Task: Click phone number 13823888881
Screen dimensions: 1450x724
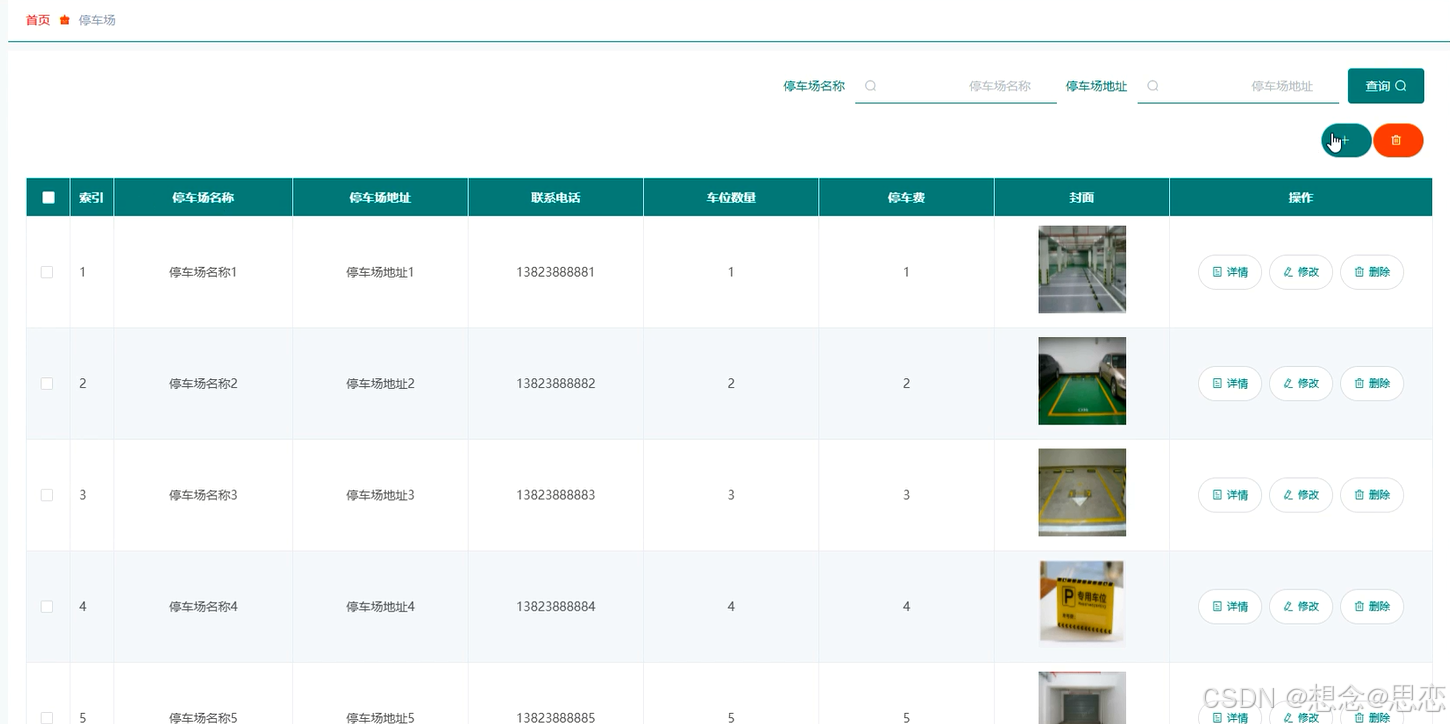Action: (x=556, y=272)
